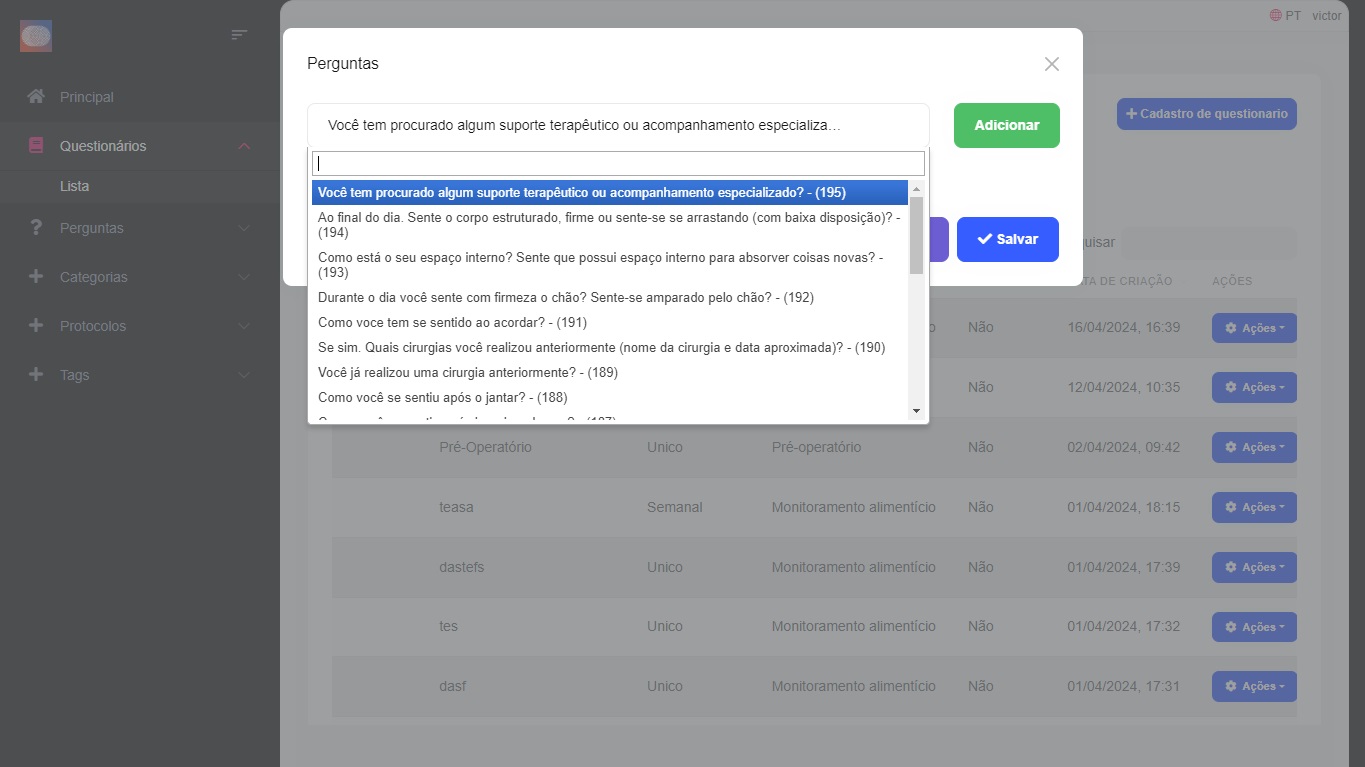Close the Perguntas dialog
This screenshot has width=1365, height=767.
coord(1051,64)
